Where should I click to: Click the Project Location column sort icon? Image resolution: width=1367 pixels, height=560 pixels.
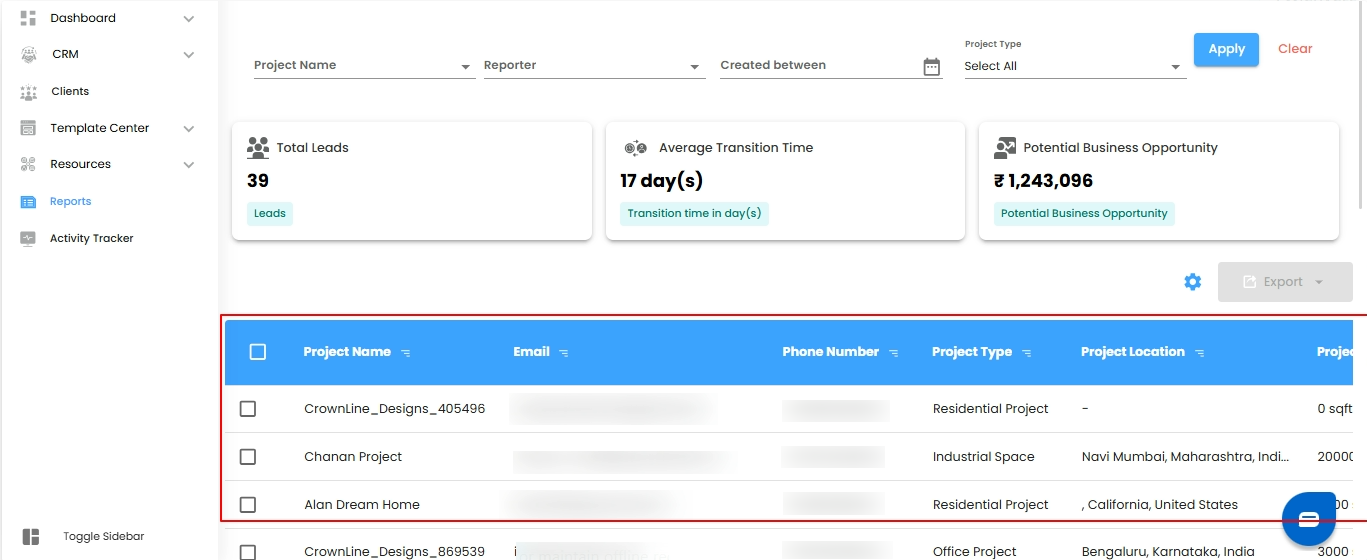[1200, 353]
